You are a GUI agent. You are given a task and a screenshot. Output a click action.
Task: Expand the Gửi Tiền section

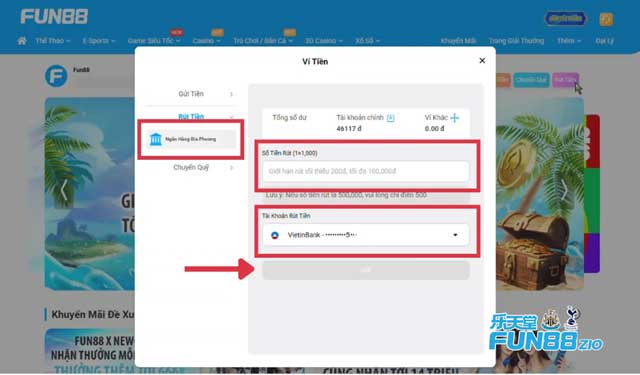pos(191,94)
